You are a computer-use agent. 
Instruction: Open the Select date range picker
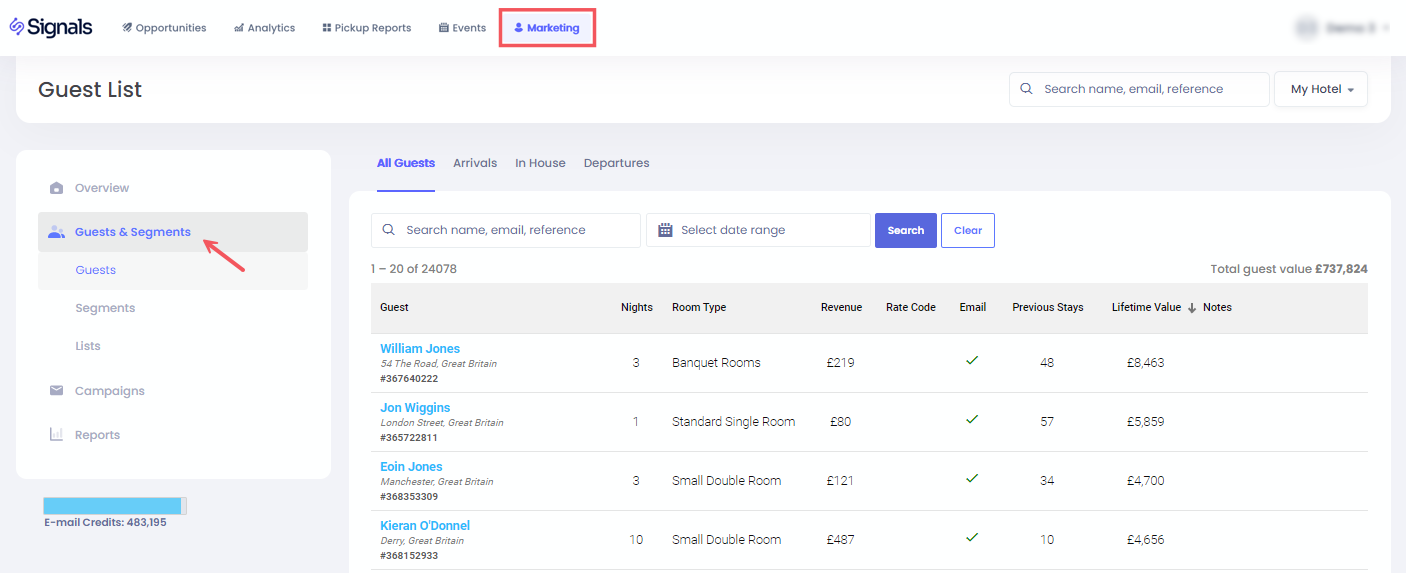(x=758, y=230)
